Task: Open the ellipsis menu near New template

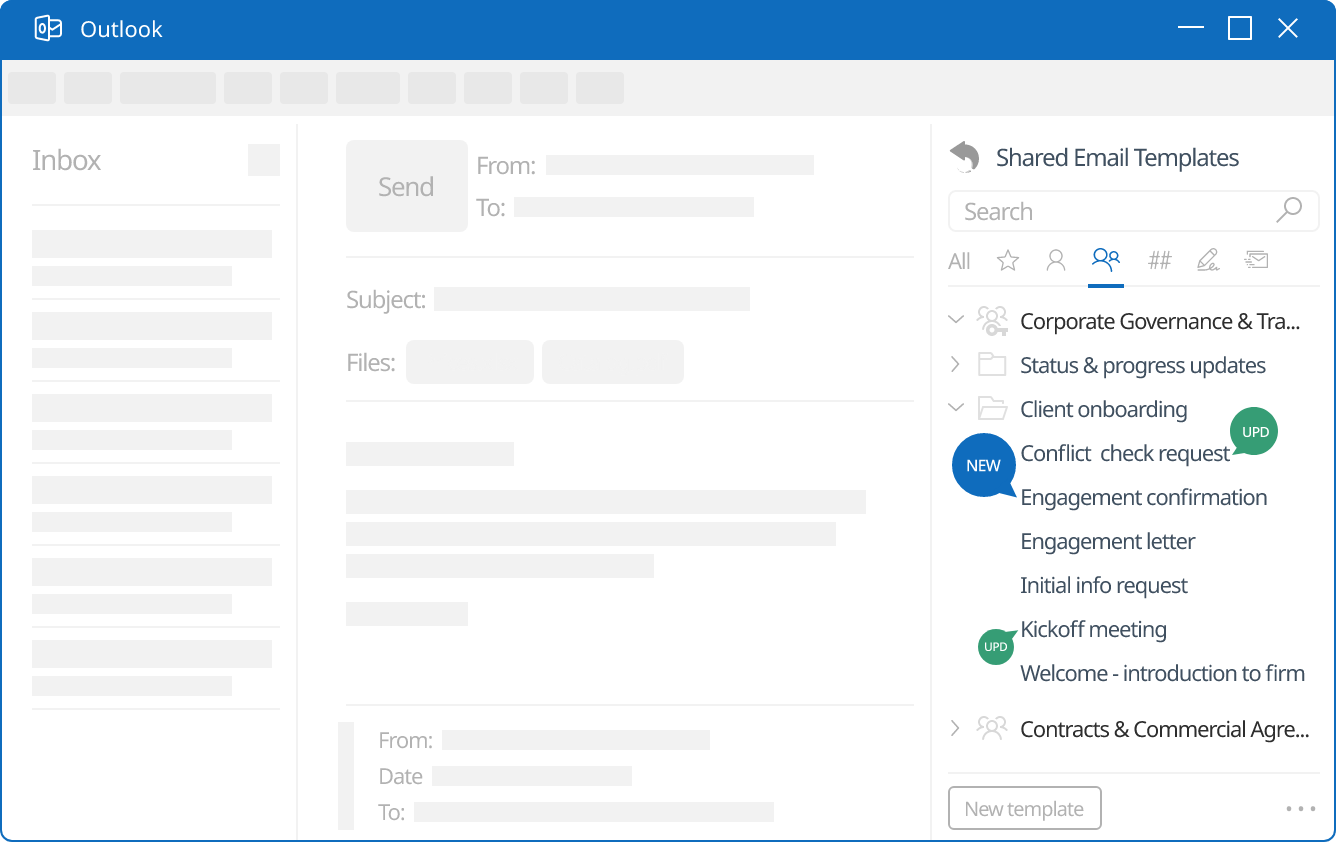Action: pos(1300,808)
